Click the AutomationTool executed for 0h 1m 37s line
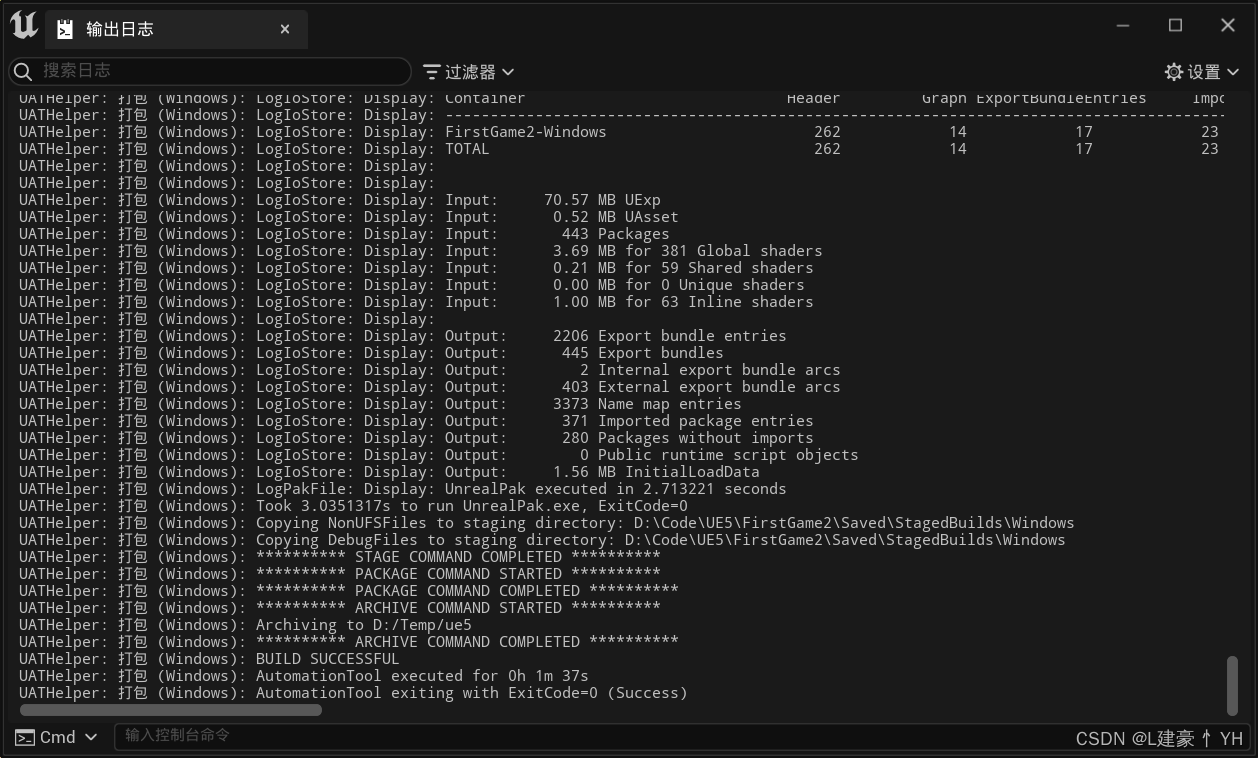 (304, 676)
